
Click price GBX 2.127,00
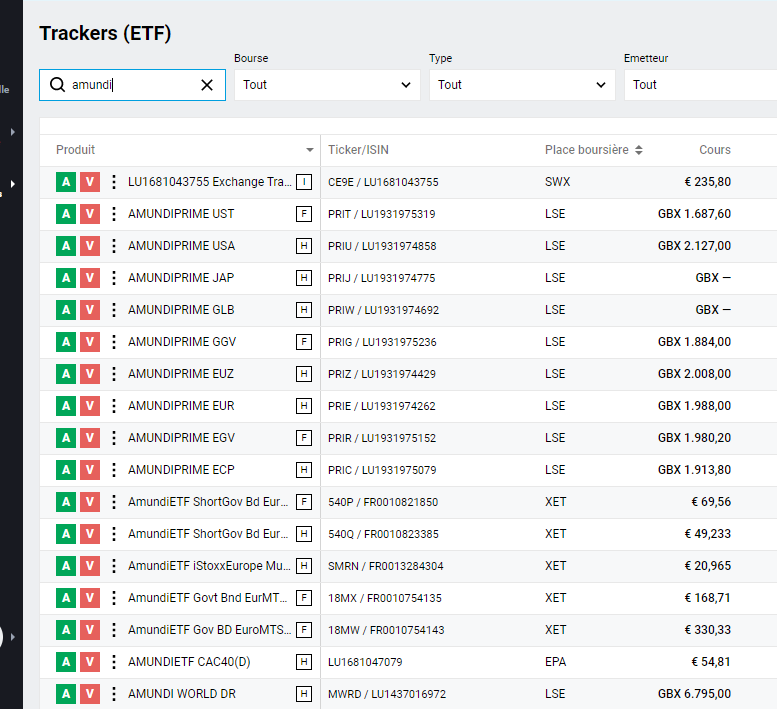click(x=694, y=246)
